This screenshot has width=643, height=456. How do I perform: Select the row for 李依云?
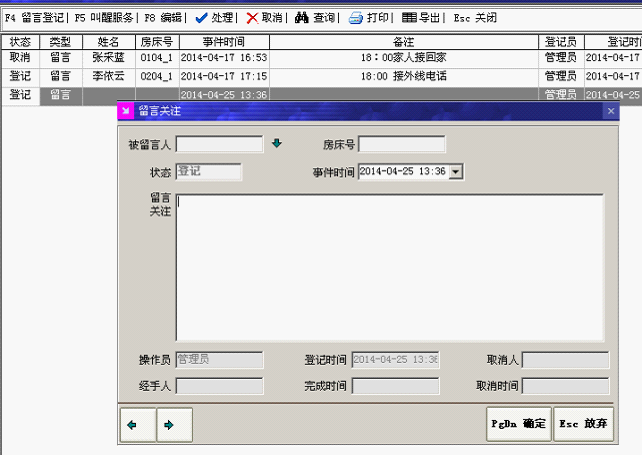(322, 76)
